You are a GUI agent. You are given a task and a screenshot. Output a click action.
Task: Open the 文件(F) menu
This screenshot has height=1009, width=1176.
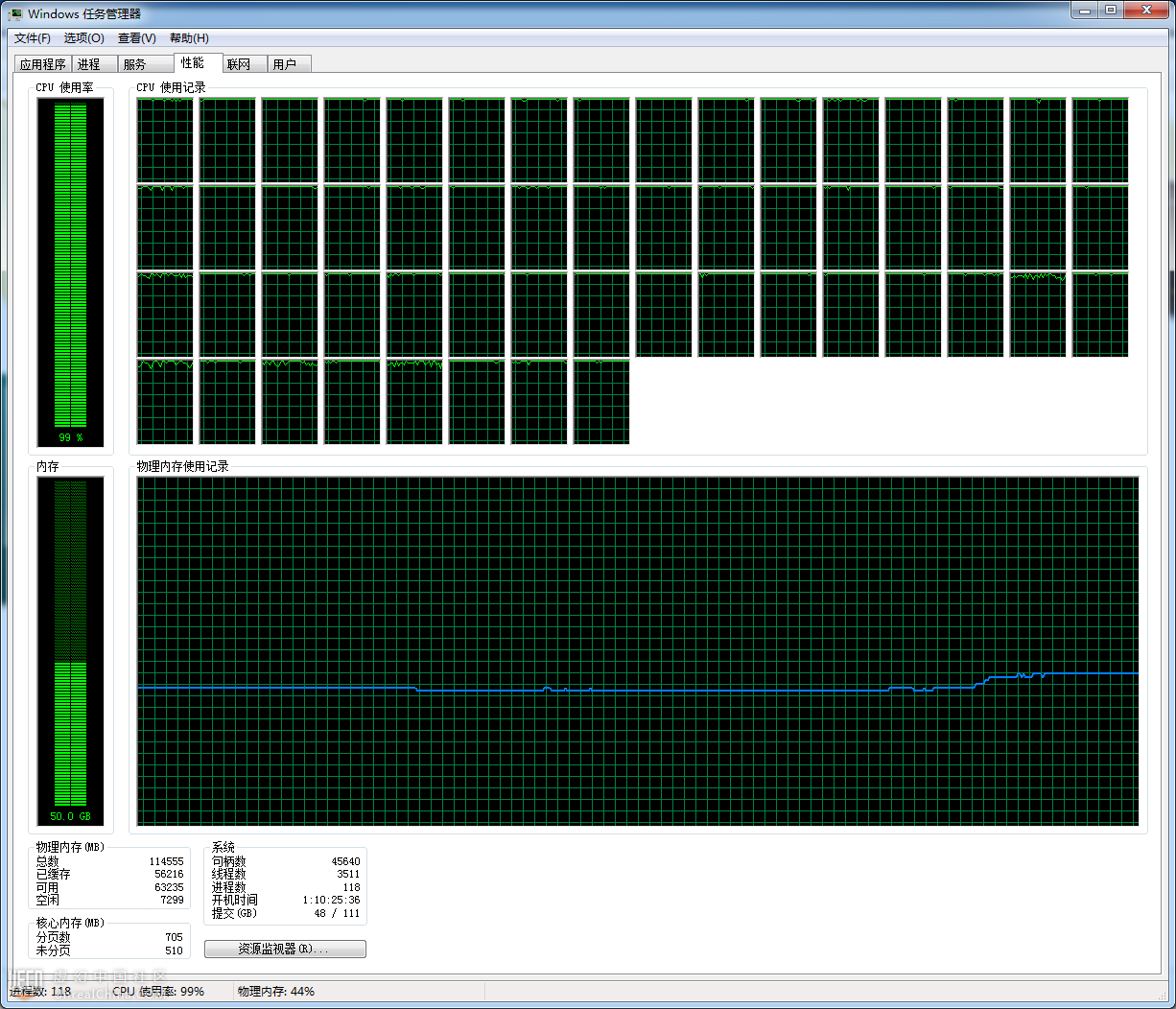click(x=33, y=38)
